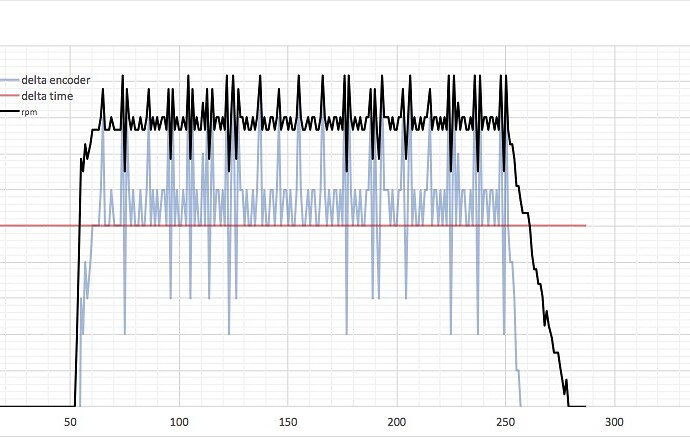
Task: Click the x-axis label 200
Action: coord(396,422)
